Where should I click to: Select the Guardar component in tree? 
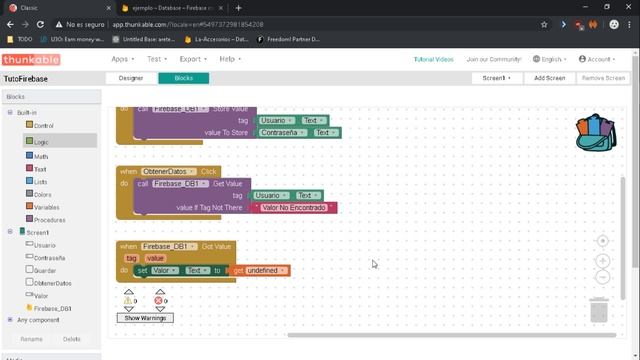[41, 270]
